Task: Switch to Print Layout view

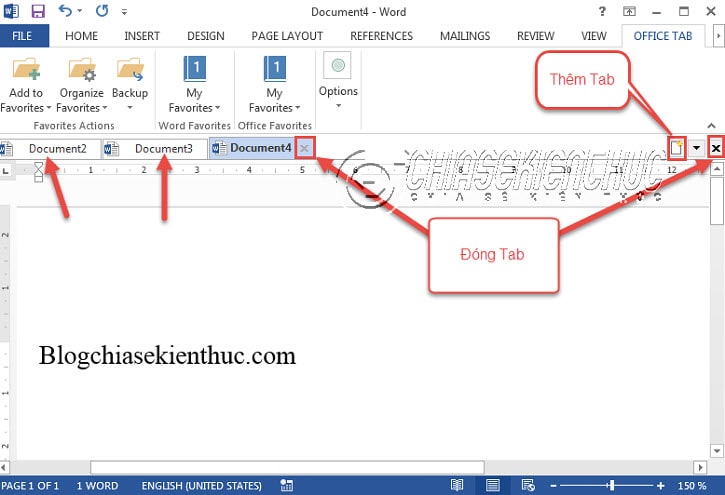Action: [492, 485]
